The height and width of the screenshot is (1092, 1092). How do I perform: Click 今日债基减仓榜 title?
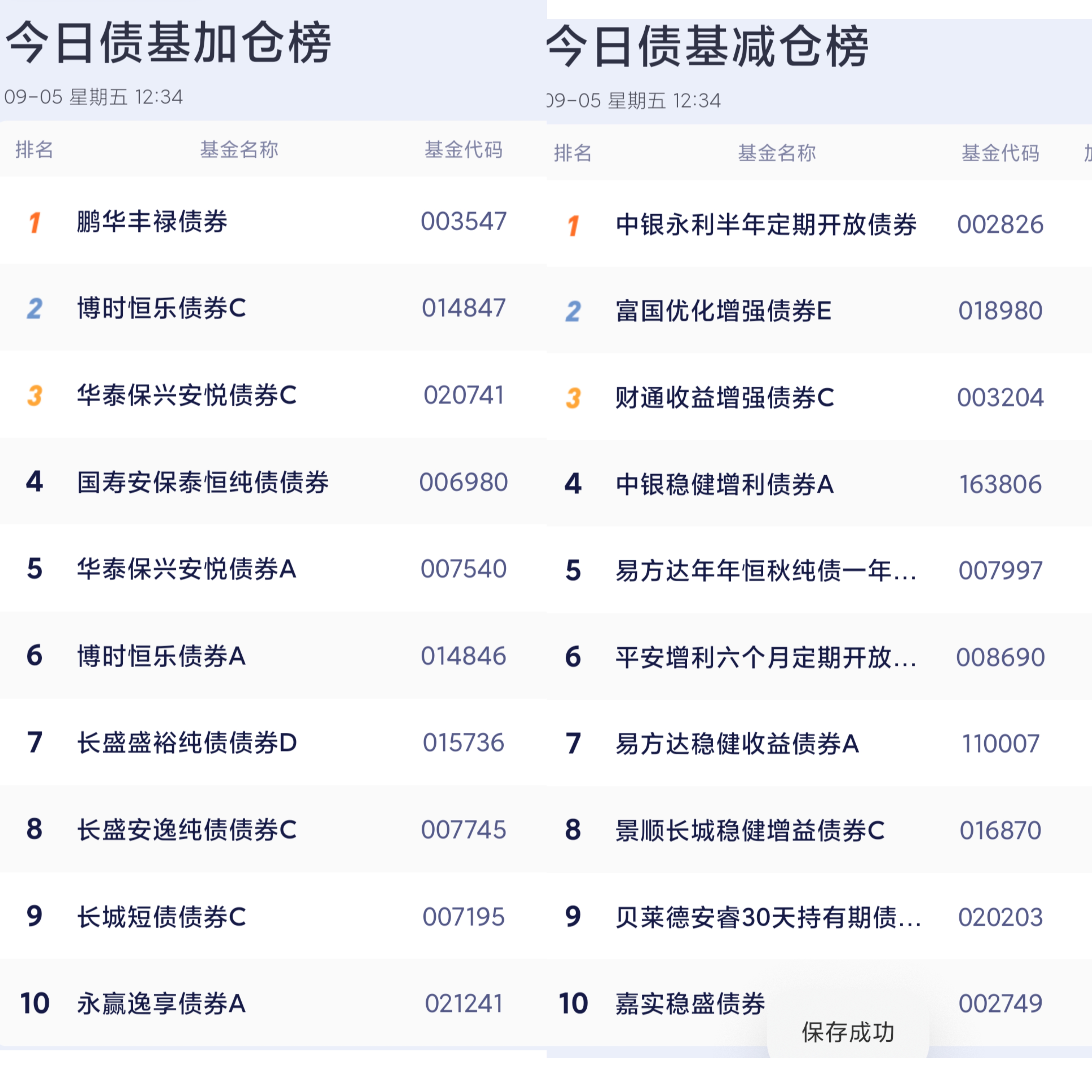708,46
